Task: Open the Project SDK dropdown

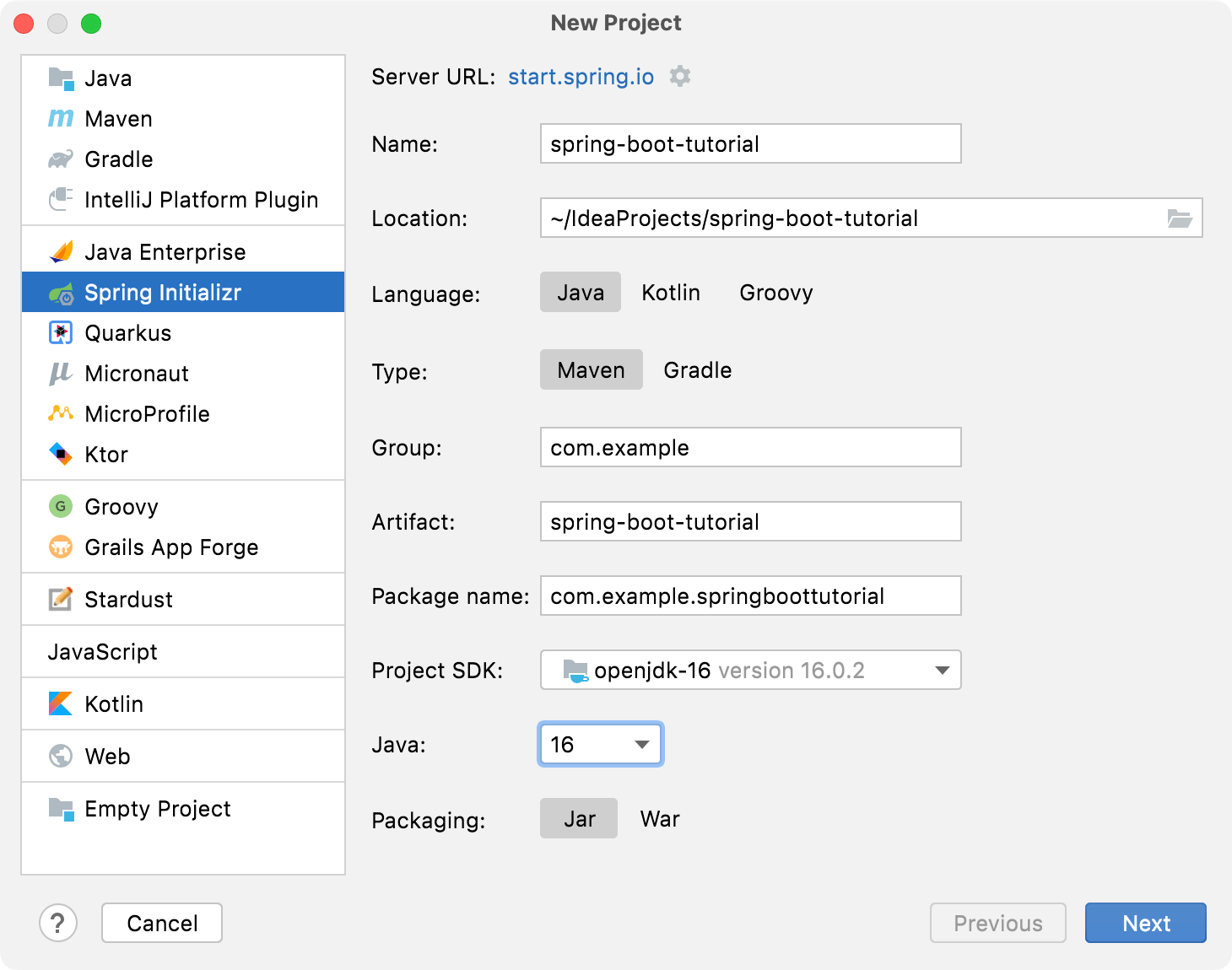Action: click(x=751, y=671)
